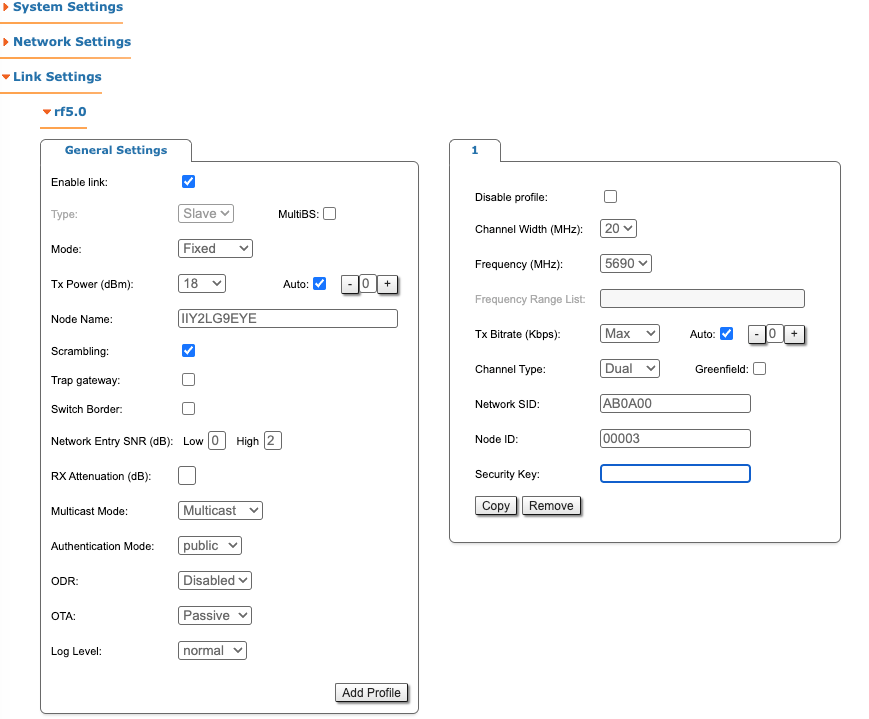Open the Log Level dropdown
Image resolution: width=869 pixels, height=719 pixels.
212,650
